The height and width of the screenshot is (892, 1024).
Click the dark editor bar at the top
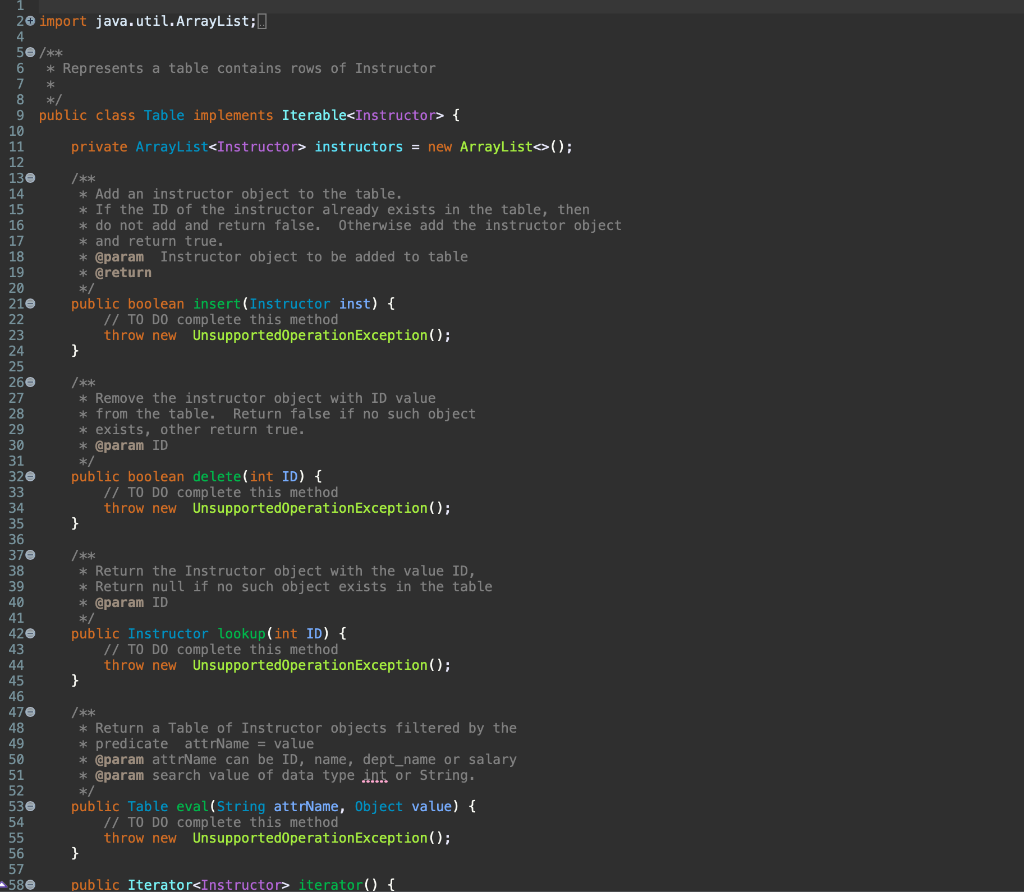(x=512, y=5)
